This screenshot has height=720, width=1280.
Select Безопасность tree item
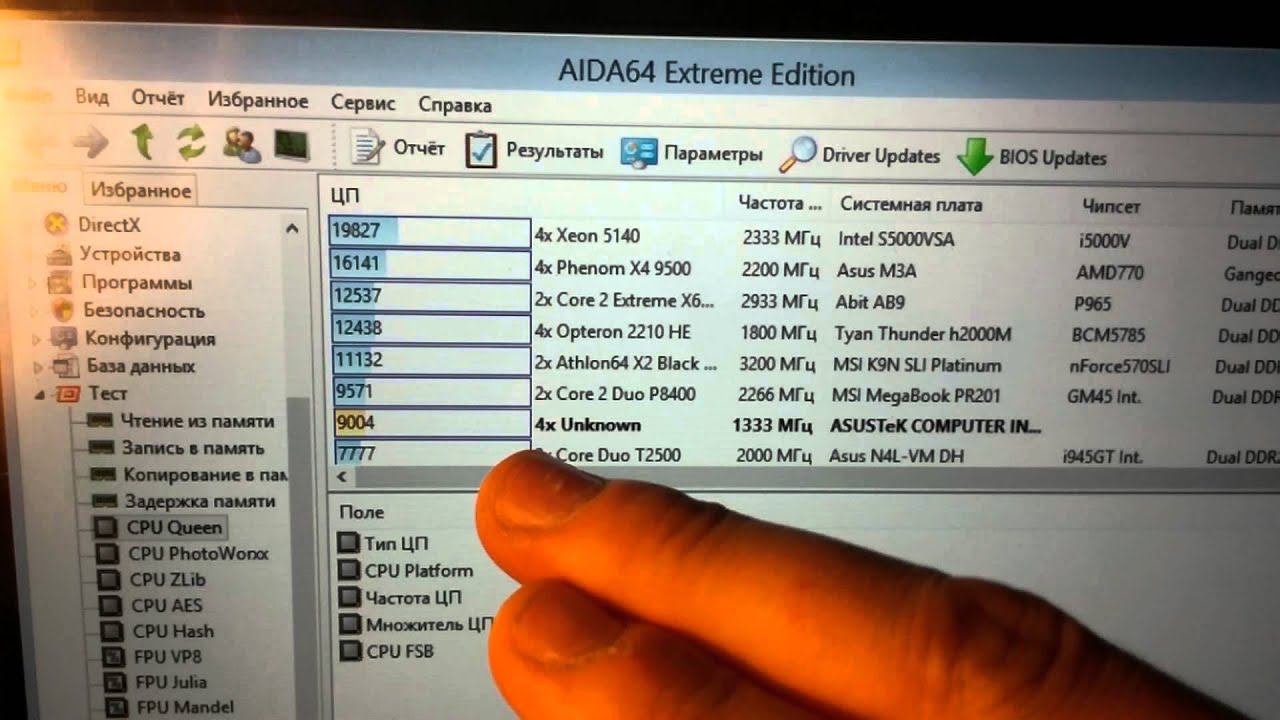[x=143, y=310]
